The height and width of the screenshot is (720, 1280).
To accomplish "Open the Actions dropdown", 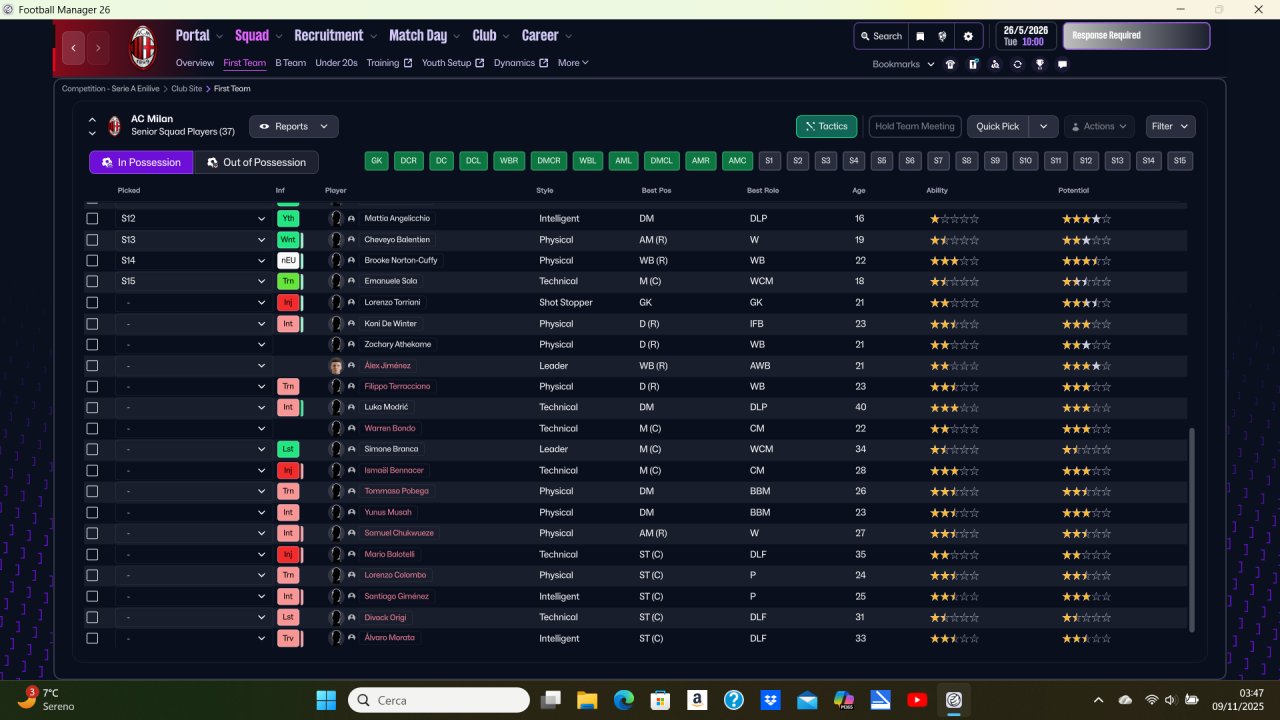I will [x=1099, y=127].
